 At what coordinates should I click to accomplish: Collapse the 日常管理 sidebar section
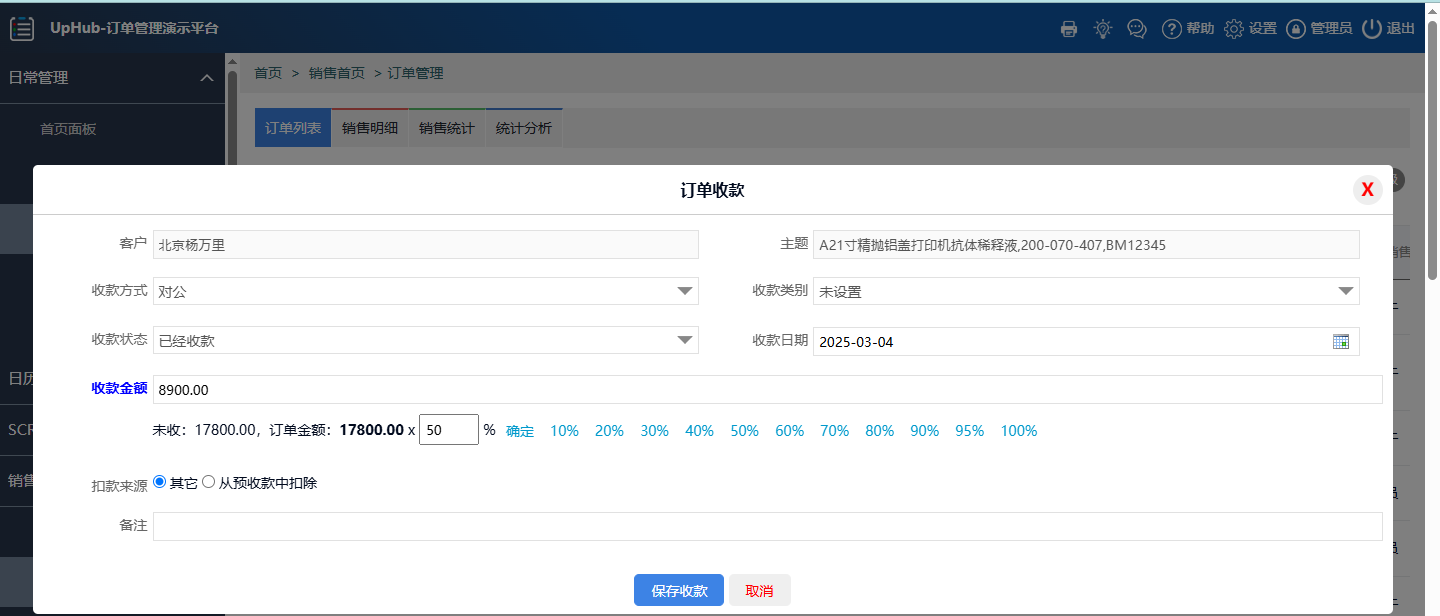pyautogui.click(x=207, y=78)
